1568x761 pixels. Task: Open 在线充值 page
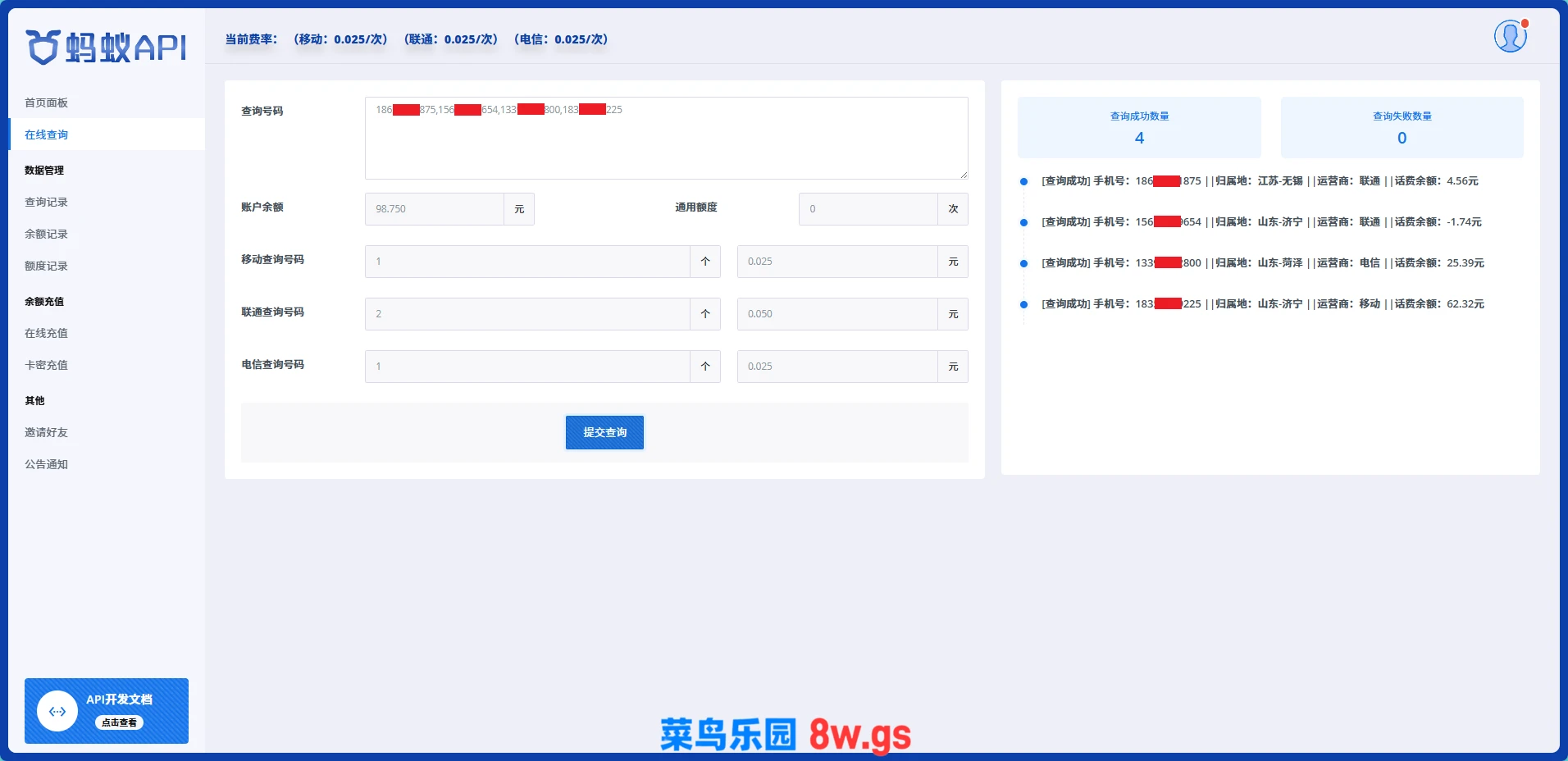(47, 333)
